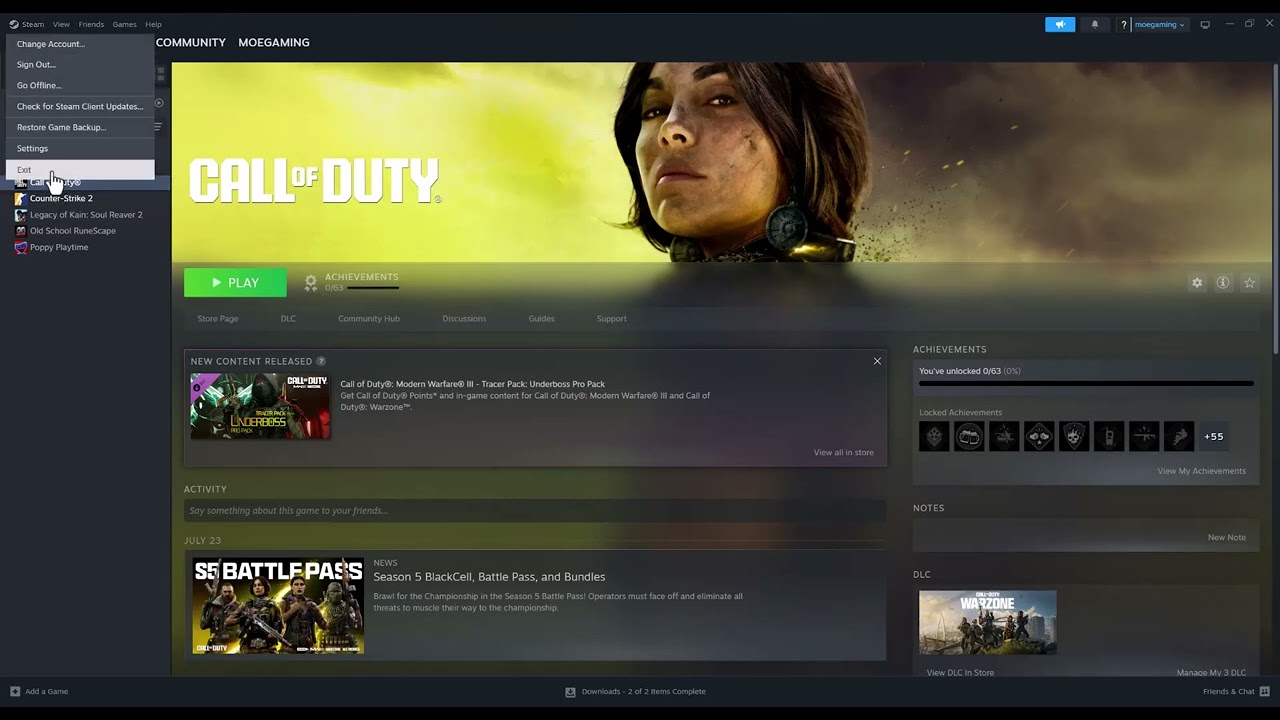The height and width of the screenshot is (720, 1280).
Task: Select the skull shield locked achievement
Action: pyautogui.click(x=1074, y=436)
